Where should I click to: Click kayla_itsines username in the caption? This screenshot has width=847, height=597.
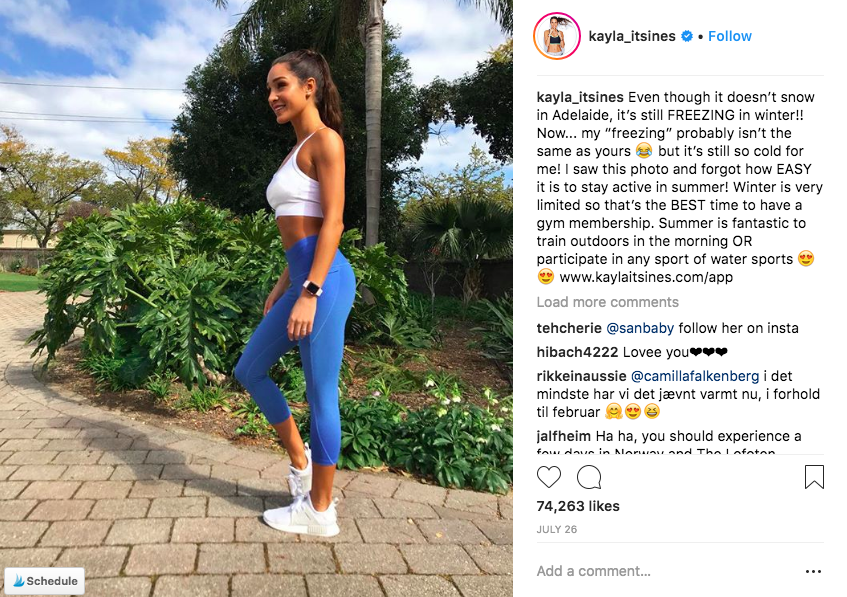click(580, 97)
